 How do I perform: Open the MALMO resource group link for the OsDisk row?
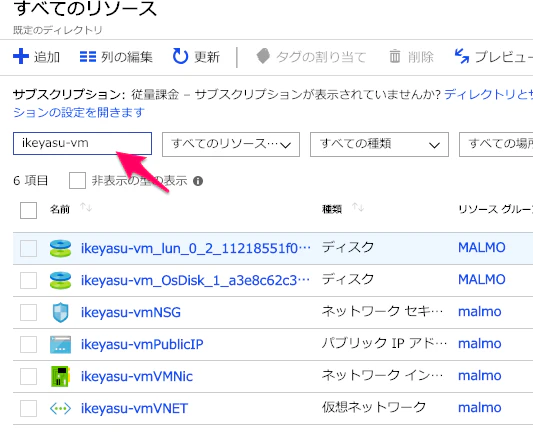point(482,280)
